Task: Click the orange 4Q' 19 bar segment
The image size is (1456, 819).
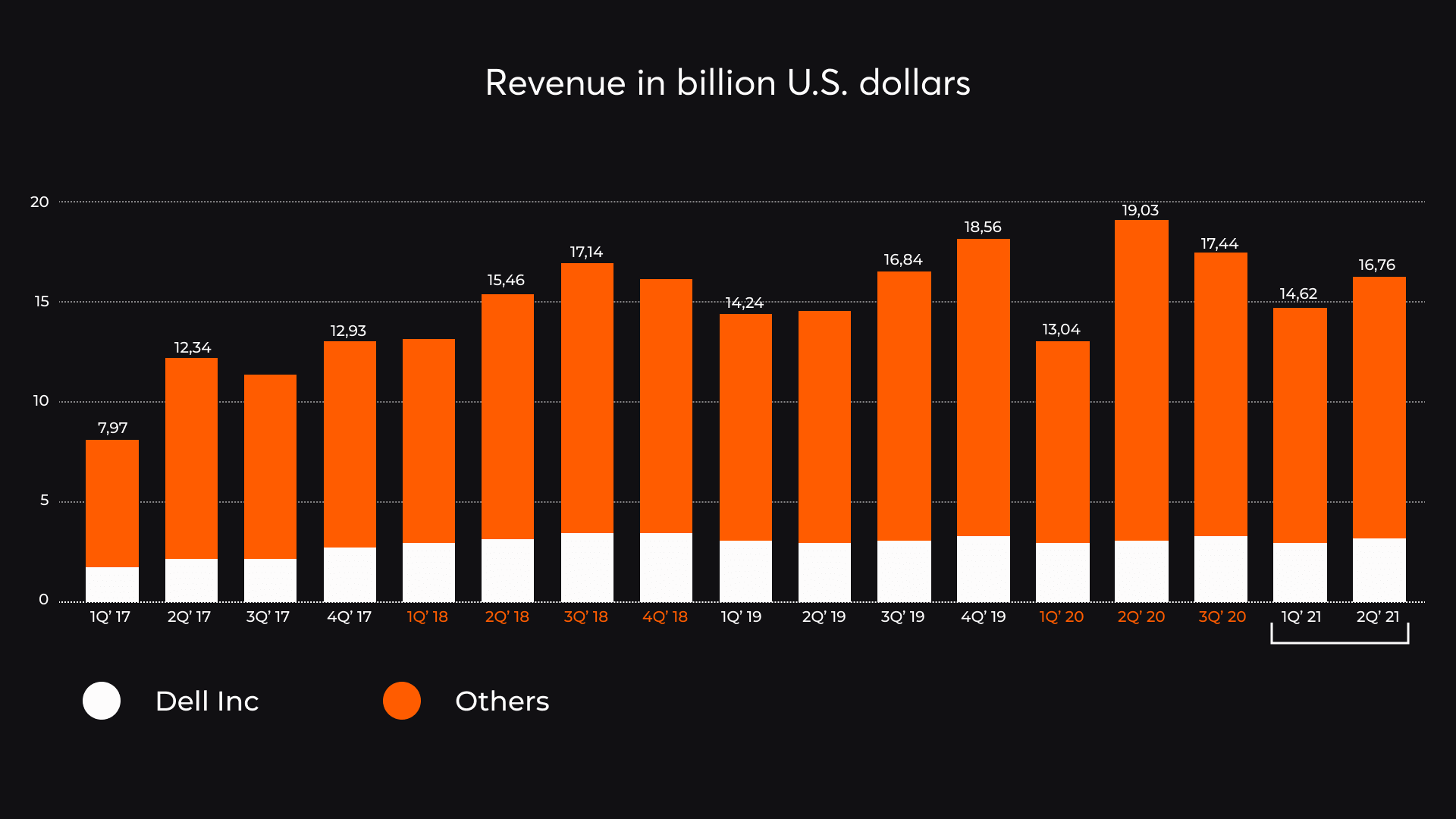Action: (x=984, y=387)
